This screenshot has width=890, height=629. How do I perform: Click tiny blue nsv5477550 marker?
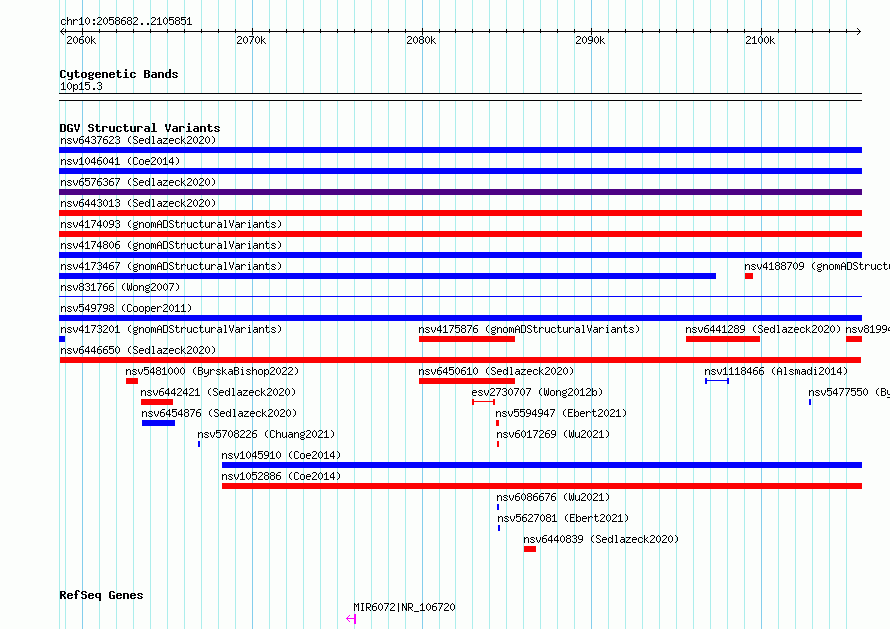coord(810,402)
